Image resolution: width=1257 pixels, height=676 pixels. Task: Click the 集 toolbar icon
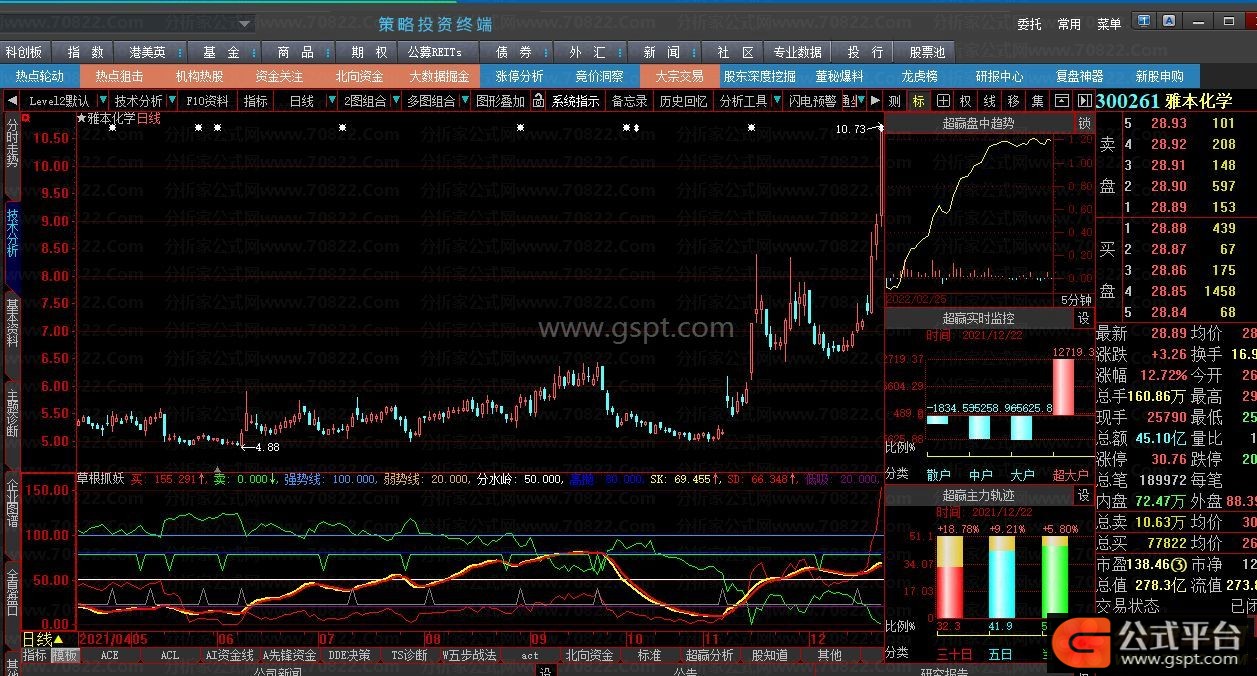coord(1038,101)
